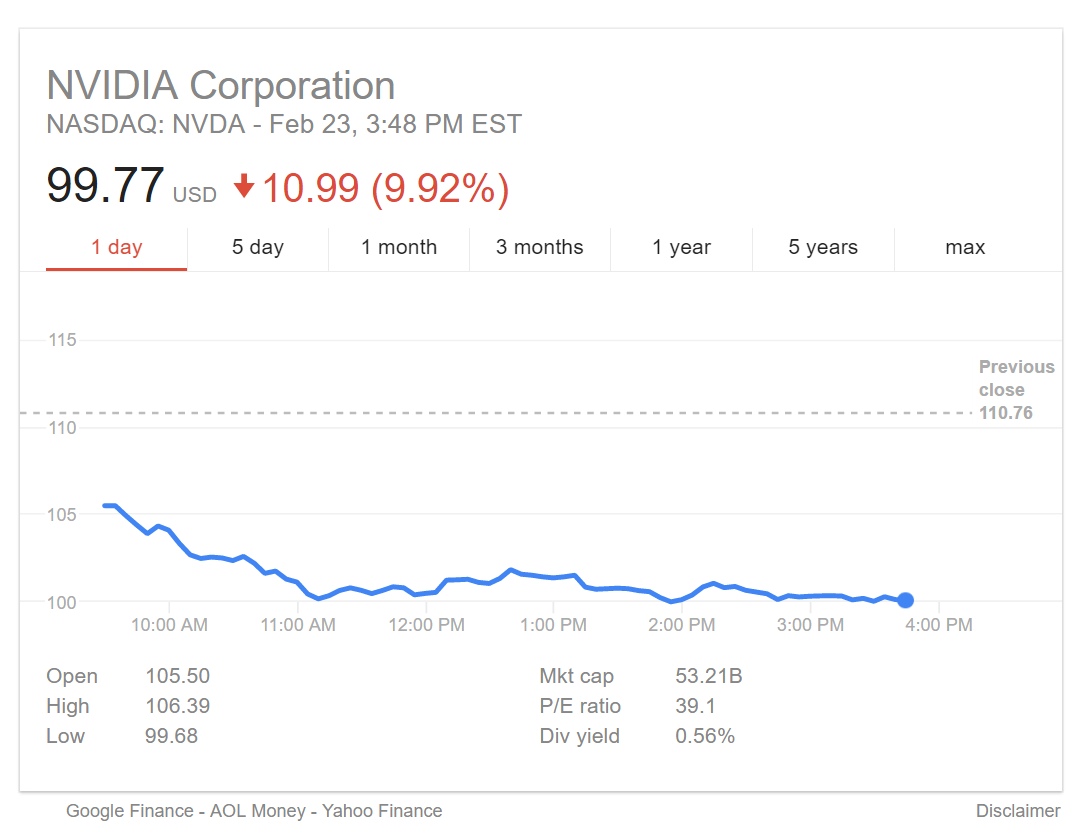Click the Previous close 110.76 label
Image resolution: width=1085 pixels, height=838 pixels.
coord(1015,390)
